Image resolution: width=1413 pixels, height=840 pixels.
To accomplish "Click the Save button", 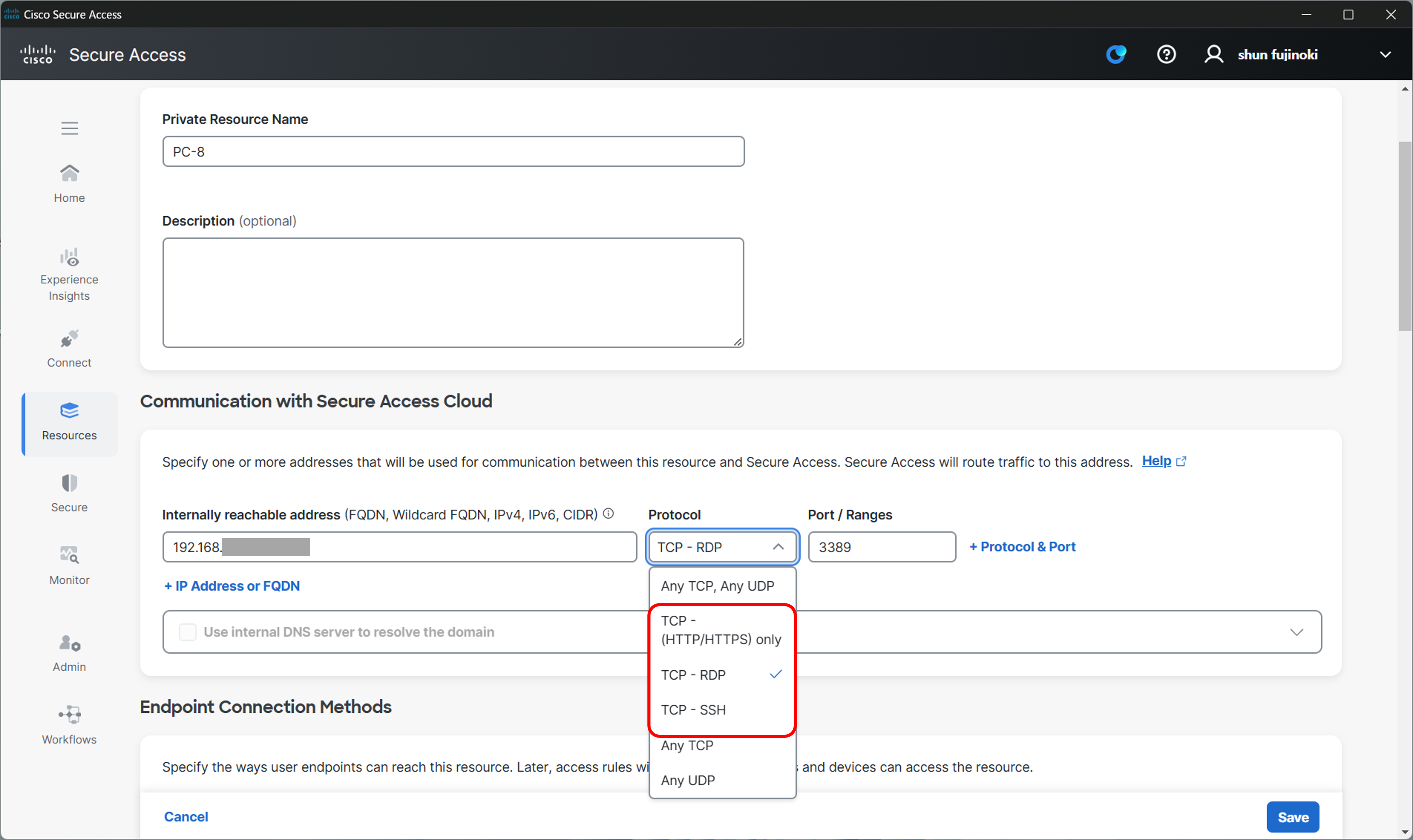I will [x=1292, y=817].
